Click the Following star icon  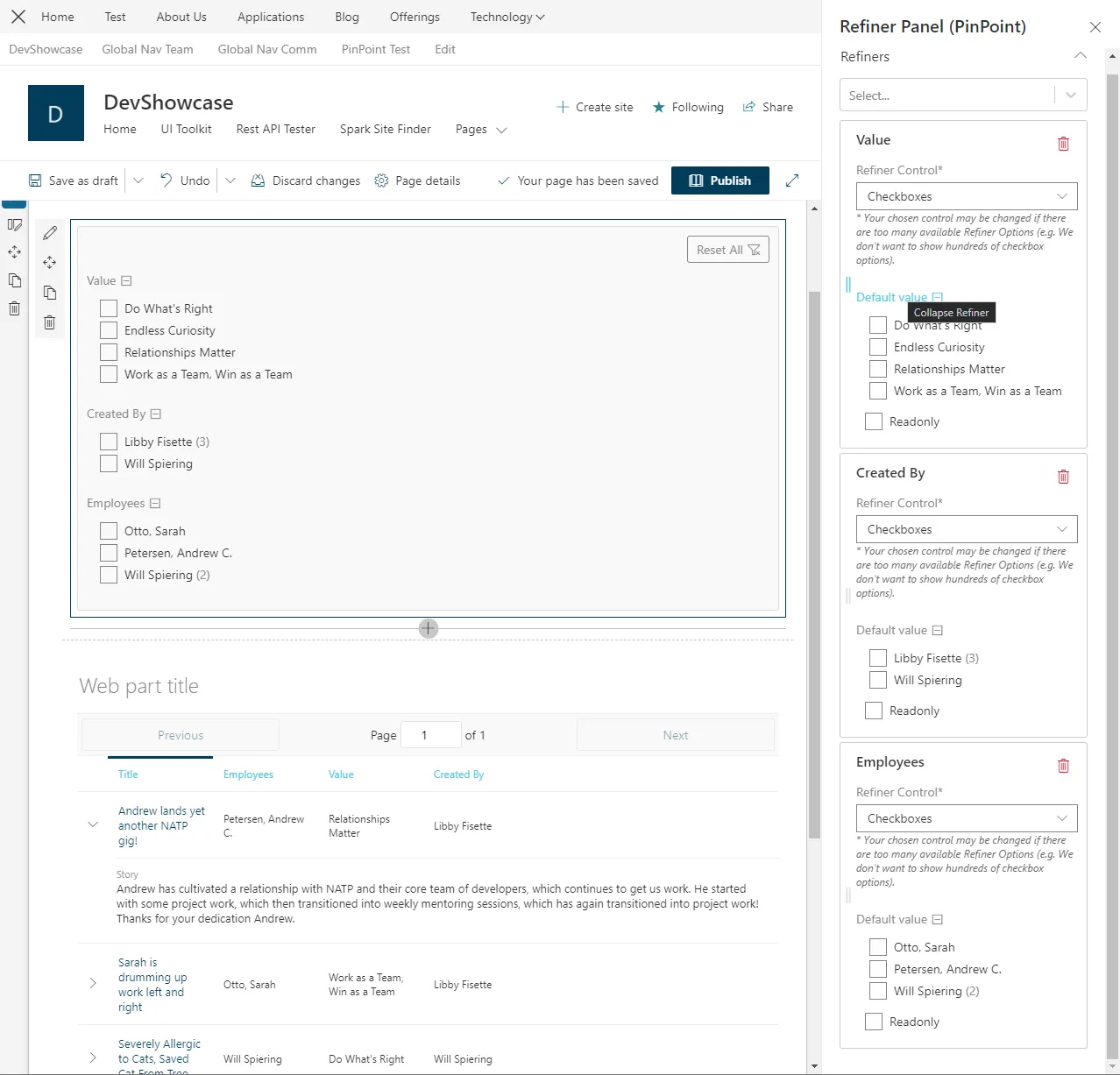click(659, 107)
